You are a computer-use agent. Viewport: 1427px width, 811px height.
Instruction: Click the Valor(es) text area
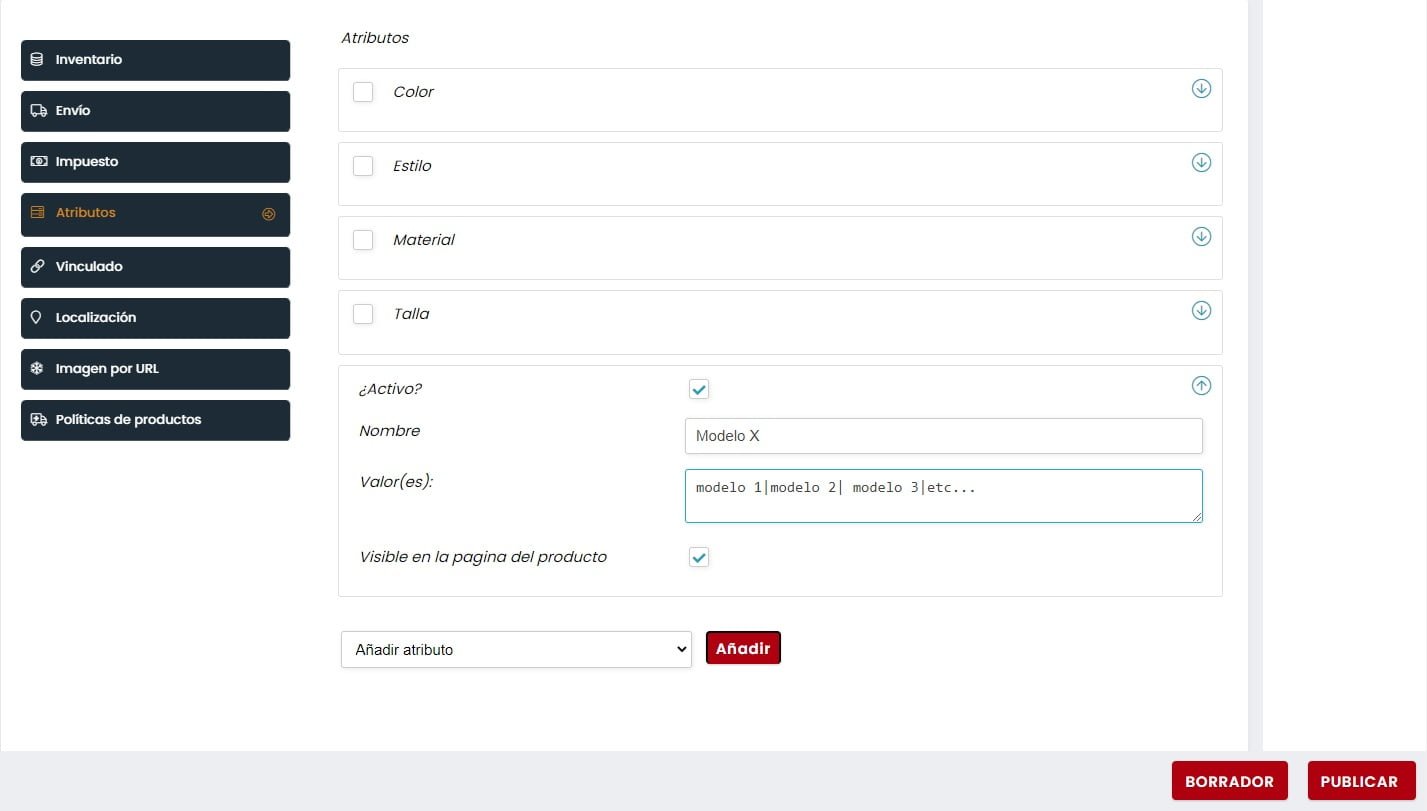coord(943,496)
